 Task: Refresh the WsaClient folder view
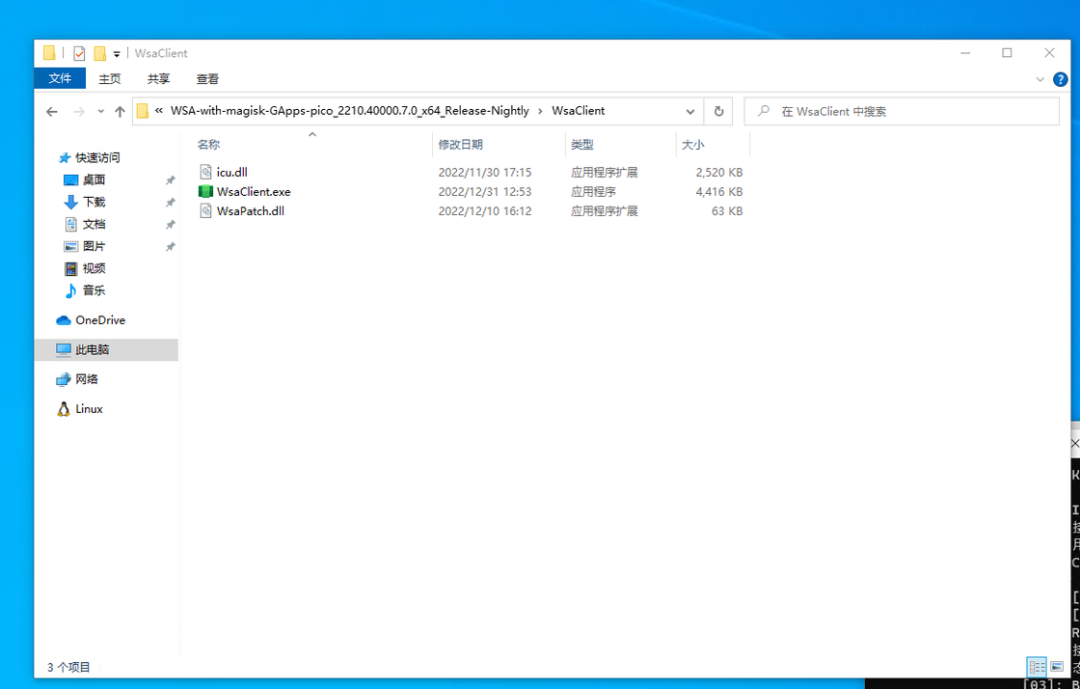click(718, 111)
